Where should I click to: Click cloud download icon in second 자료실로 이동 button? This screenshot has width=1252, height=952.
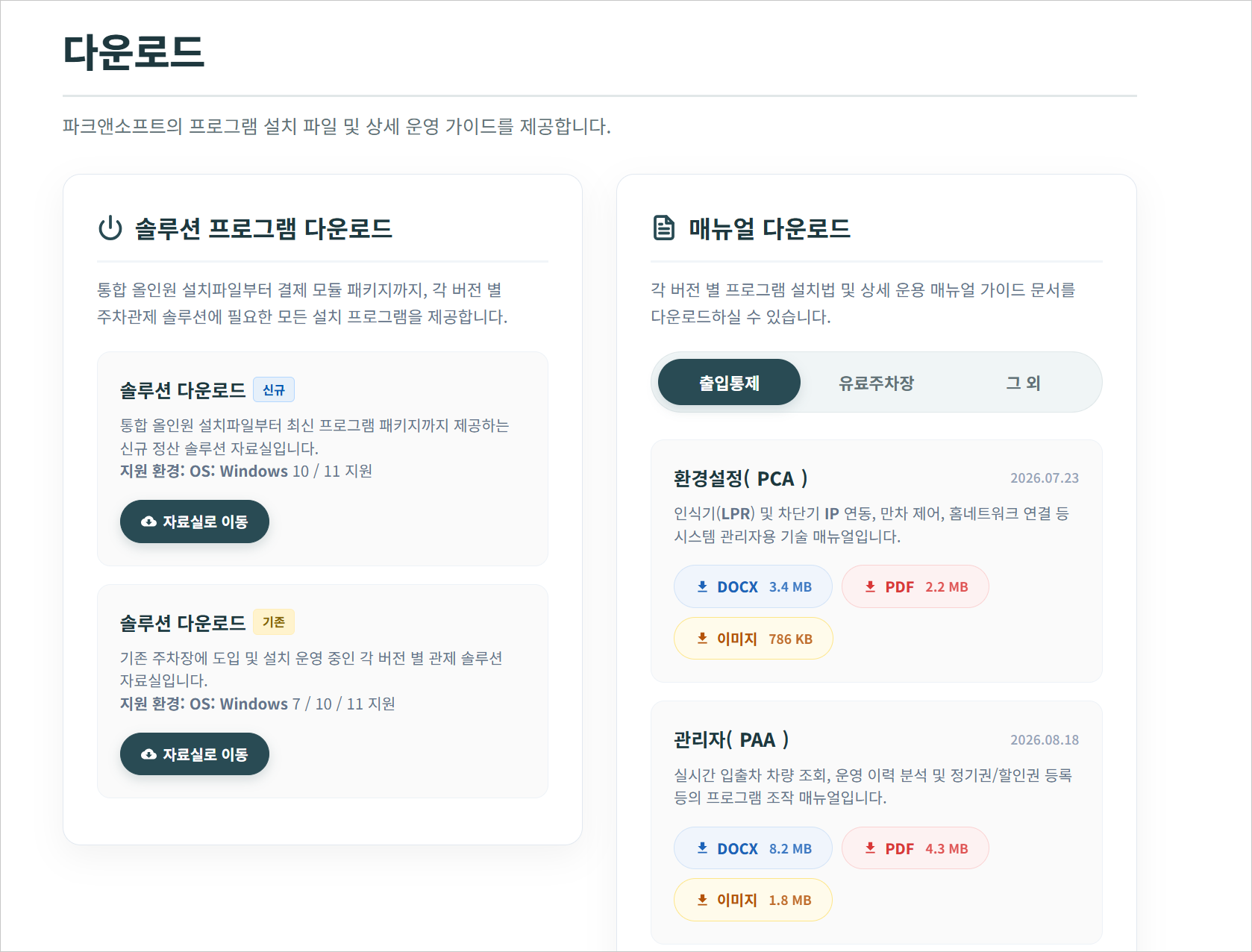pos(148,754)
